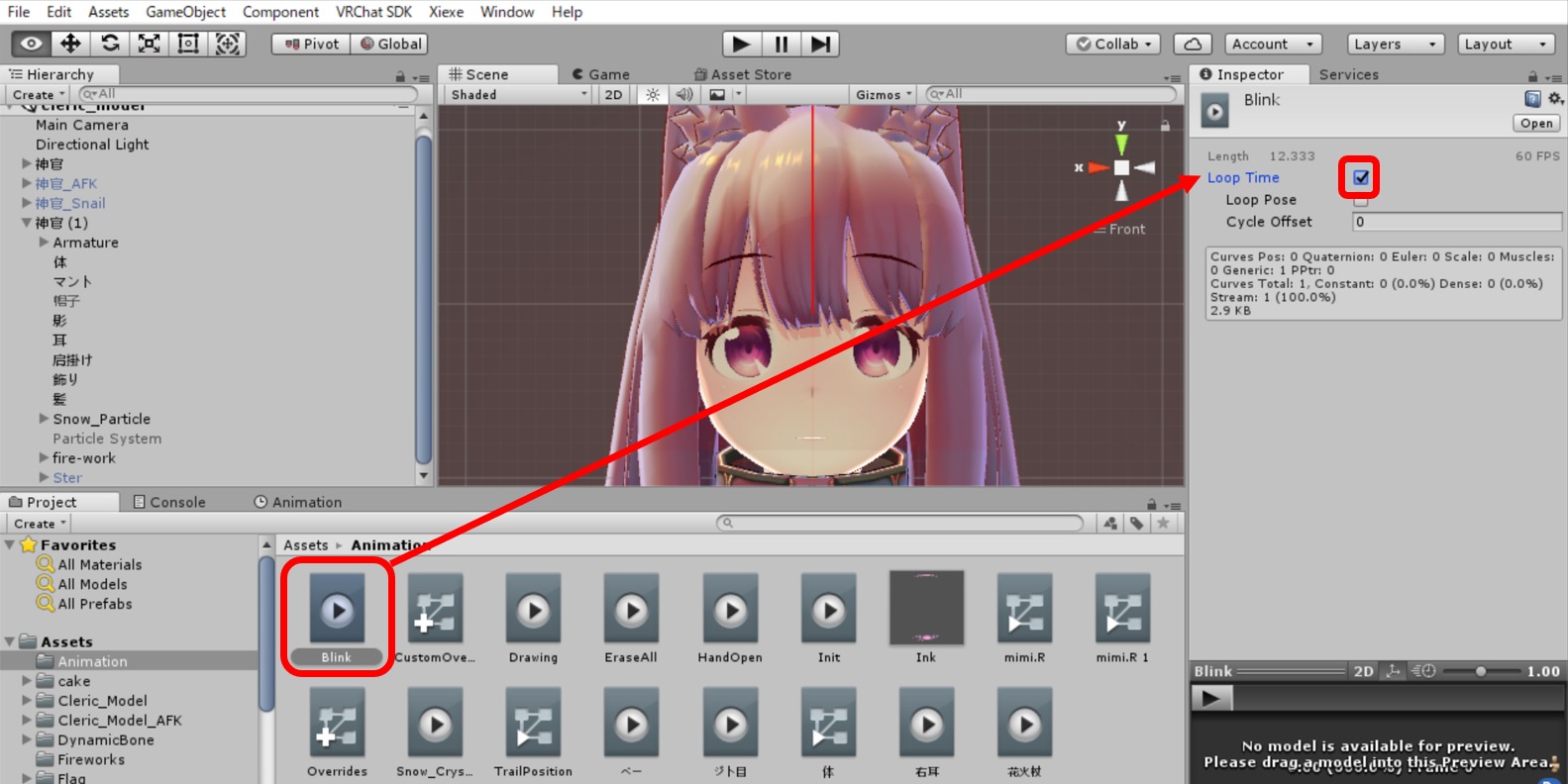Switch to the Console tab
This screenshot has height=784, width=1568.
tap(169, 502)
